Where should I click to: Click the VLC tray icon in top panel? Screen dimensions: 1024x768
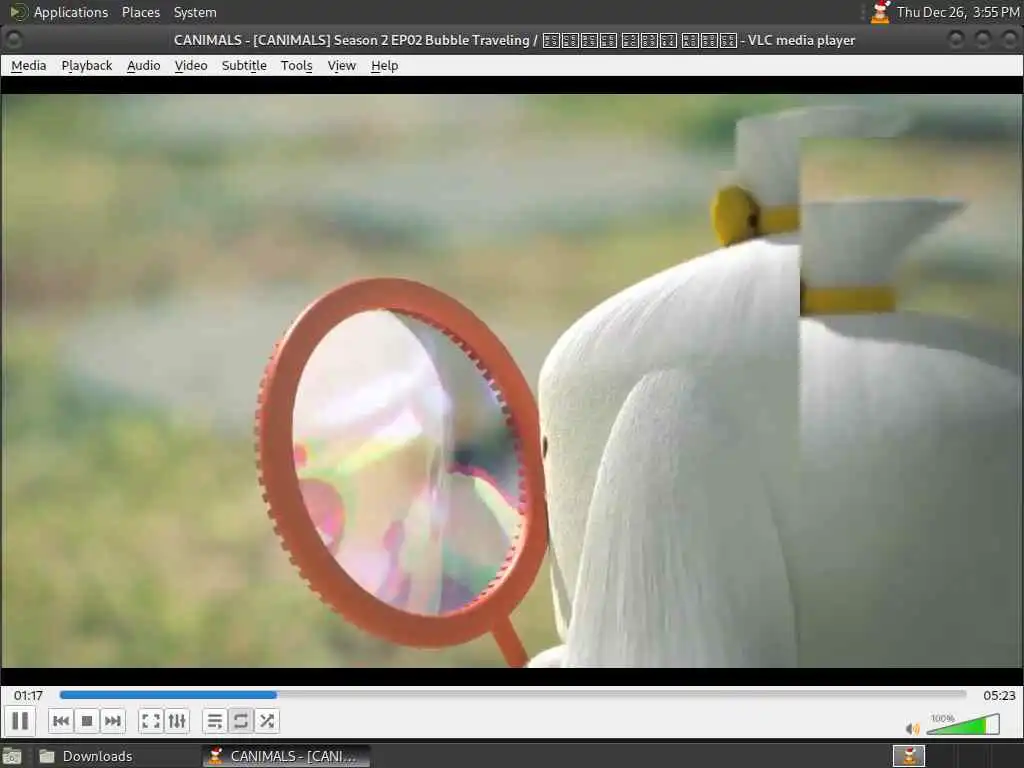tap(880, 12)
